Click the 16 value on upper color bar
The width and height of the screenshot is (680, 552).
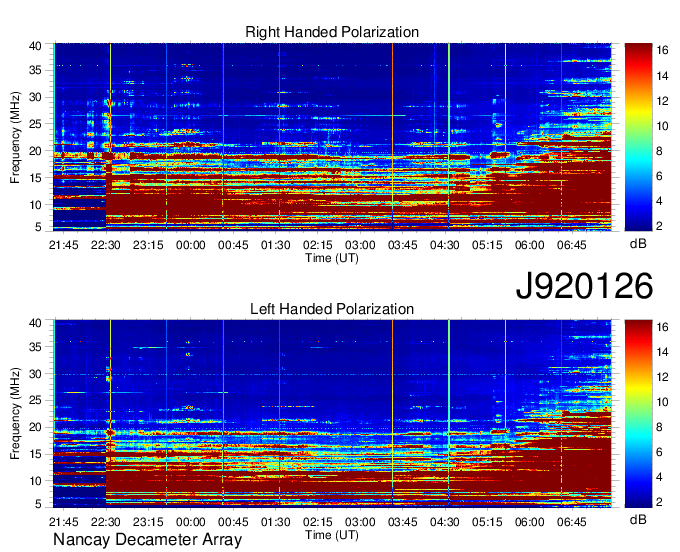662,50
